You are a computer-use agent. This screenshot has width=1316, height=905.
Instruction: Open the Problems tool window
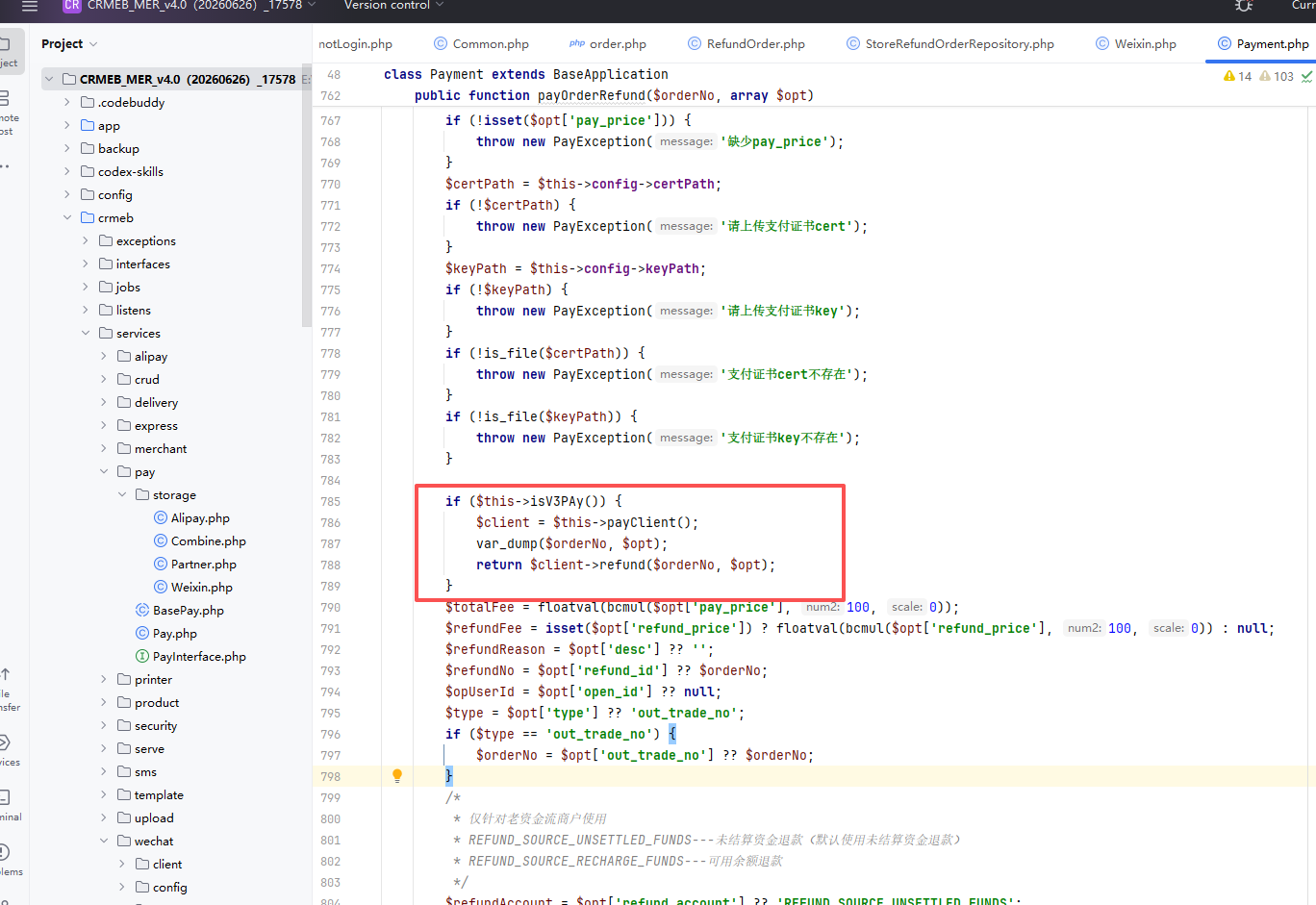(5, 852)
